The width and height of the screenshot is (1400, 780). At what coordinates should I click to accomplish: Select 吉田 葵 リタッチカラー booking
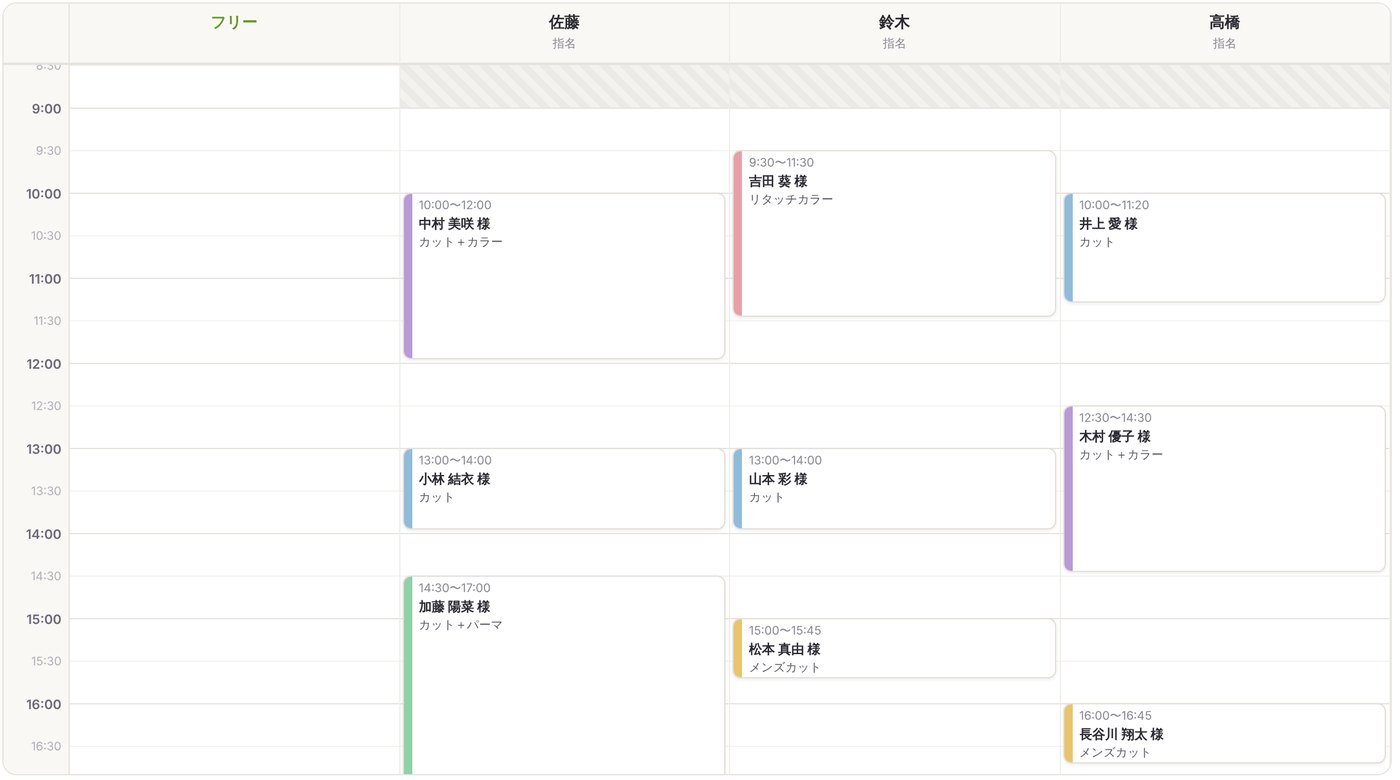pos(894,234)
